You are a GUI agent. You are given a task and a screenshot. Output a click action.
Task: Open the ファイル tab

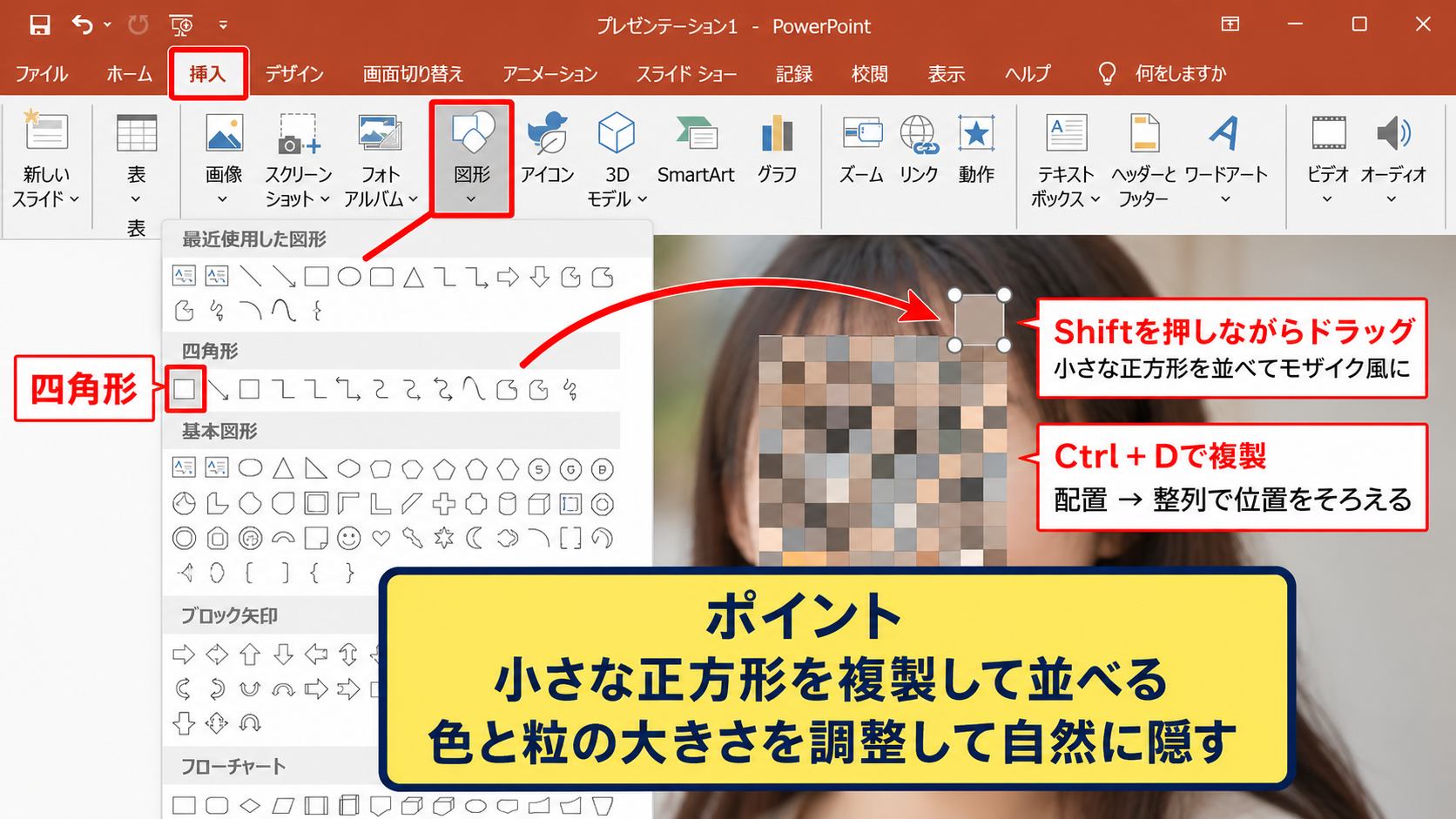pyautogui.click(x=42, y=74)
